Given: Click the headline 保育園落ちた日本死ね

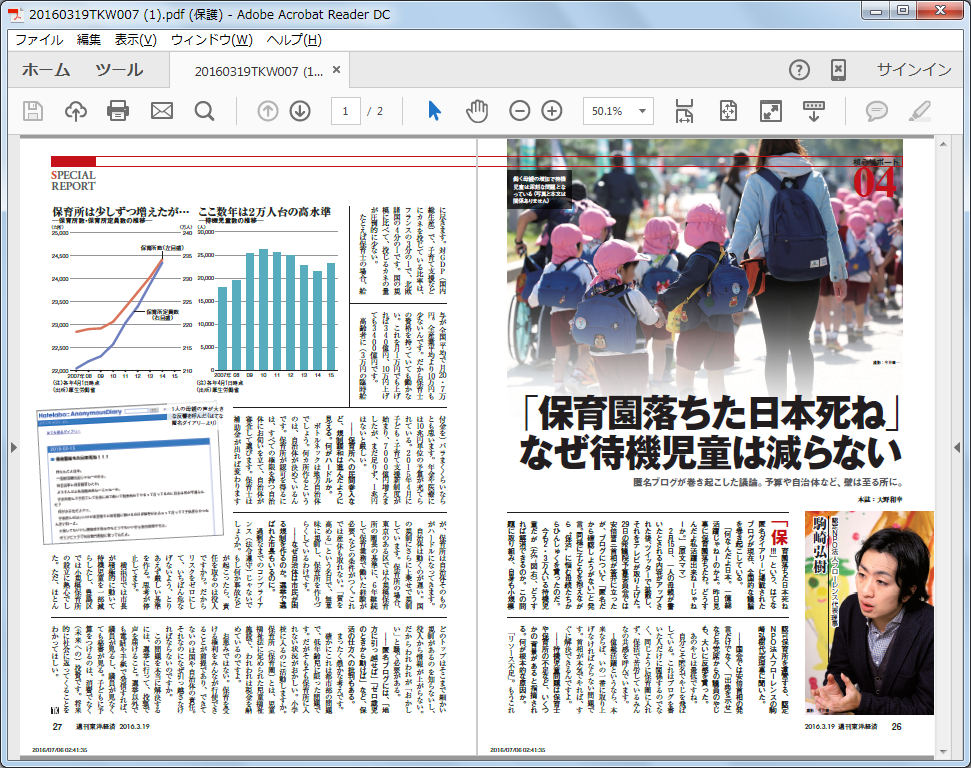Looking at the screenshot, I should click(x=711, y=414).
